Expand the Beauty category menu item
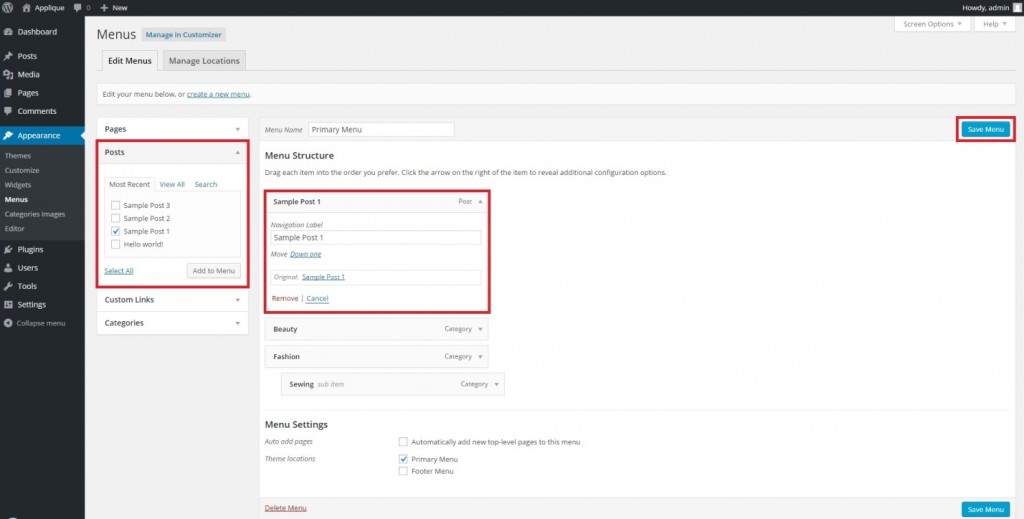 [x=480, y=329]
